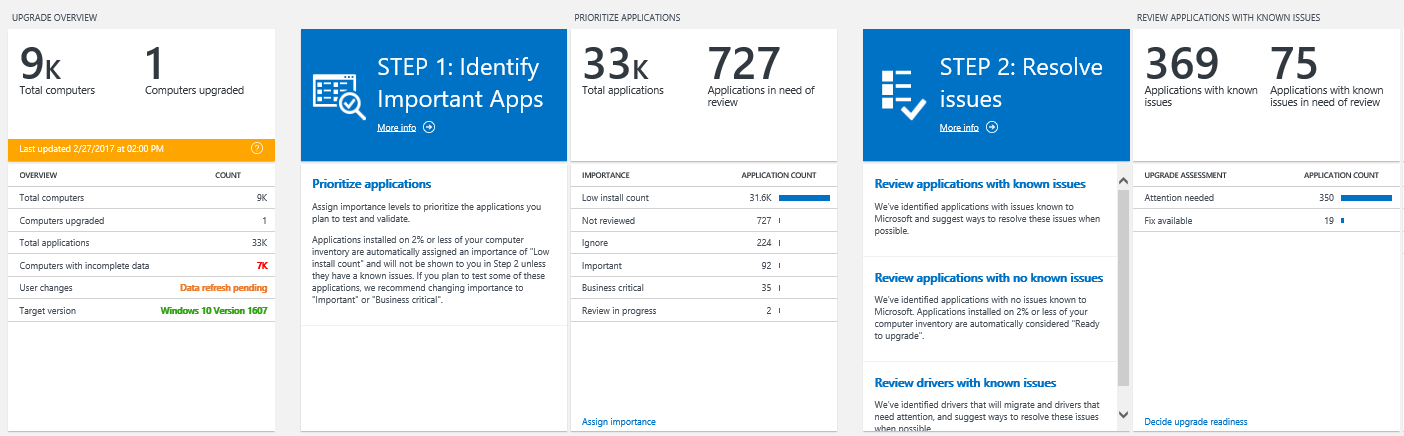Click the help question mark icon

click(x=257, y=148)
